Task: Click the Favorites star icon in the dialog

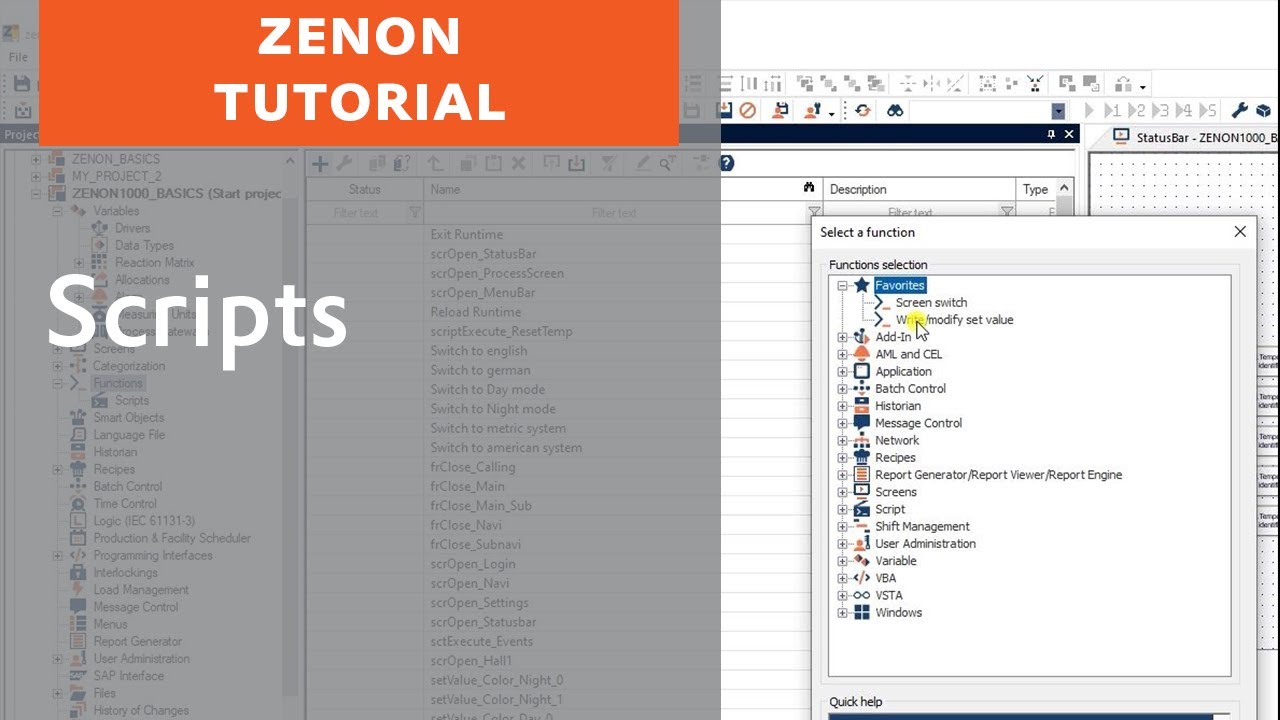Action: click(x=862, y=285)
